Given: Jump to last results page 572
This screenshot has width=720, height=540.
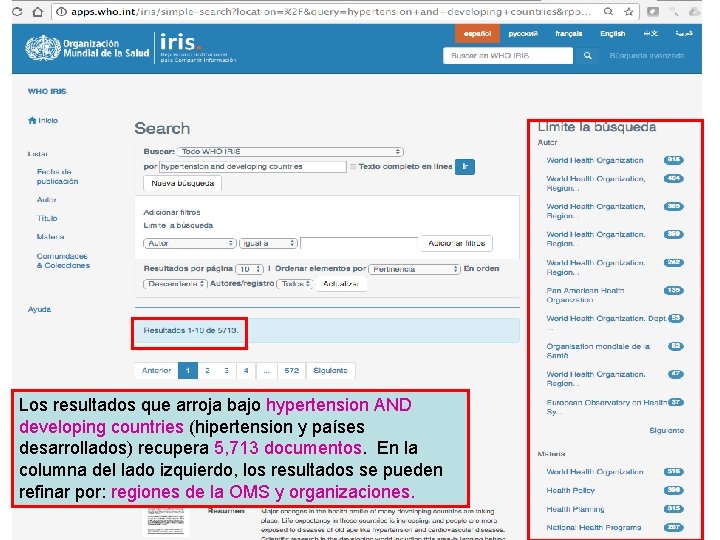Looking at the screenshot, I should point(292,371).
